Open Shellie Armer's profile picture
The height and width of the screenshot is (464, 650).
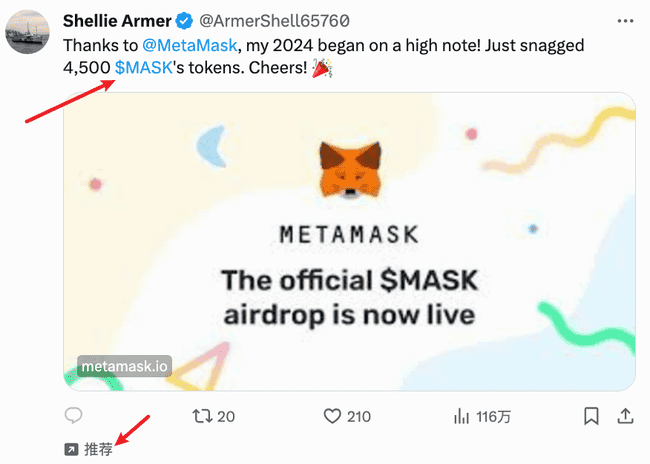click(x=29, y=32)
